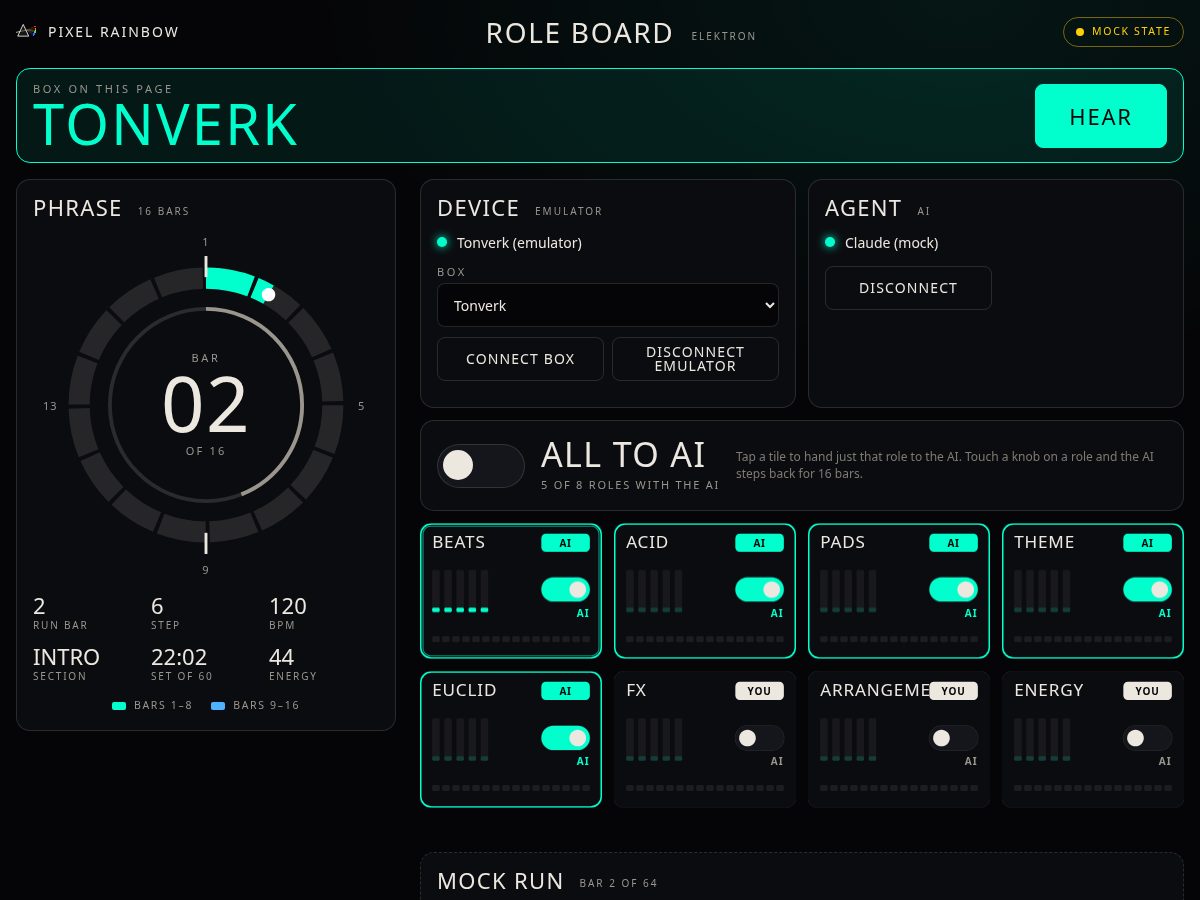Viewport: 1200px width, 900px height.
Task: Click the HEAR button
Action: 1101,116
